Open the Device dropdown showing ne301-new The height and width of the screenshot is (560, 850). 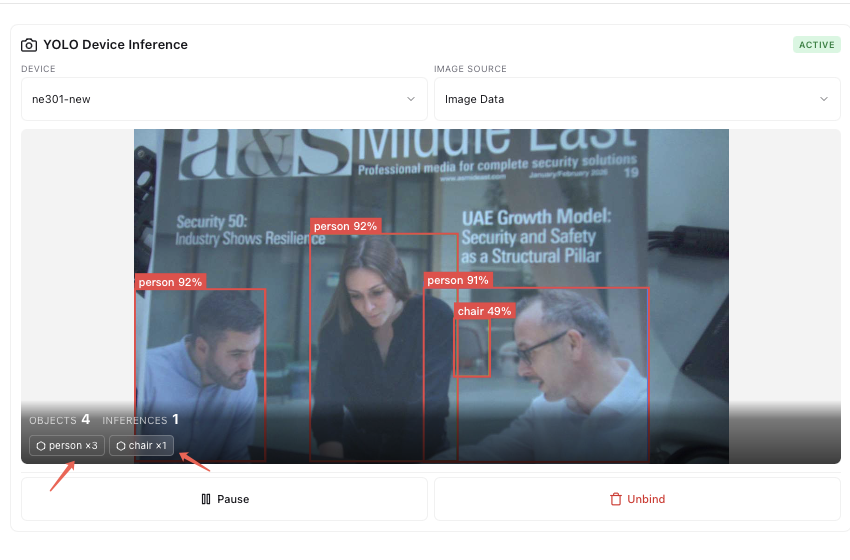click(224, 99)
